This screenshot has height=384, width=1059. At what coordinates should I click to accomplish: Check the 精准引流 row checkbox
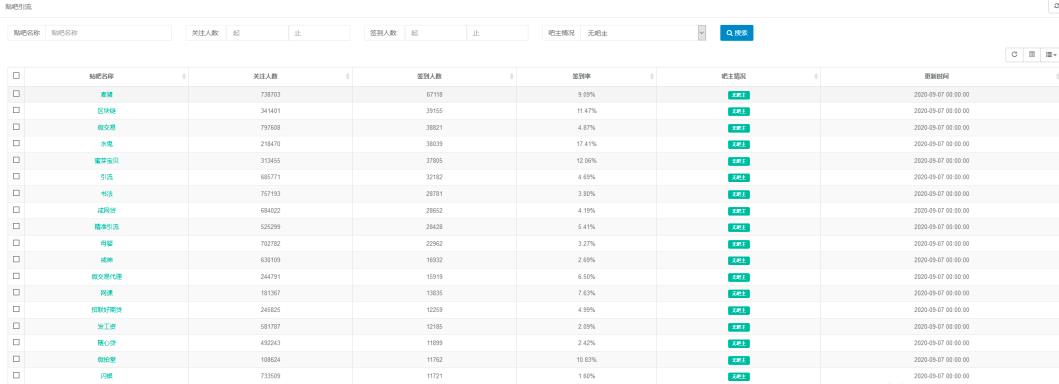click(16, 226)
